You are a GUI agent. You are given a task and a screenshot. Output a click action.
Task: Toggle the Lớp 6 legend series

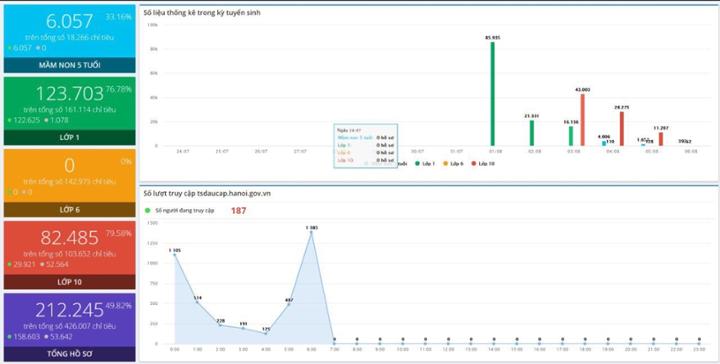[453, 163]
